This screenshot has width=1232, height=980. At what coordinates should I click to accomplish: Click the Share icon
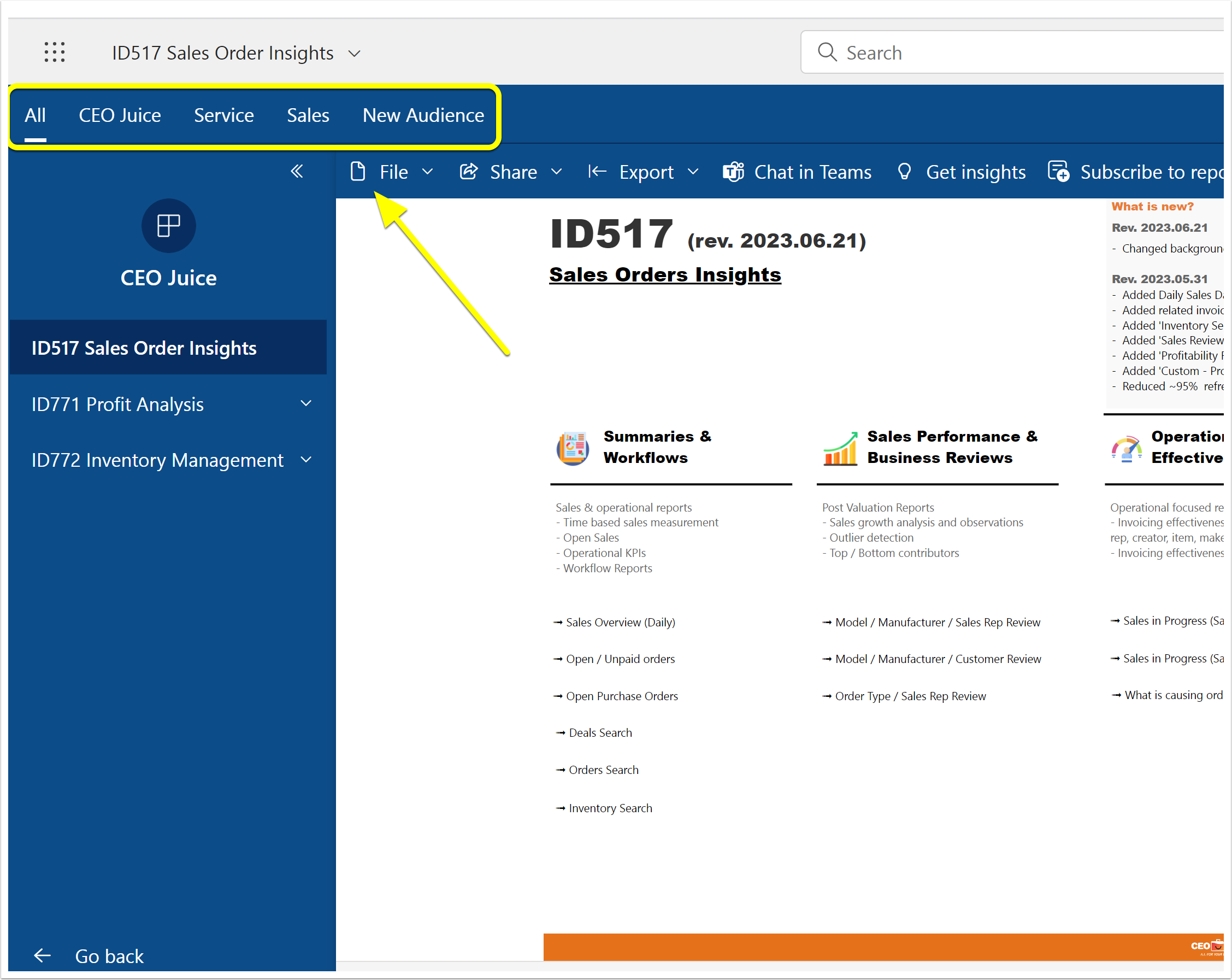[x=469, y=172]
